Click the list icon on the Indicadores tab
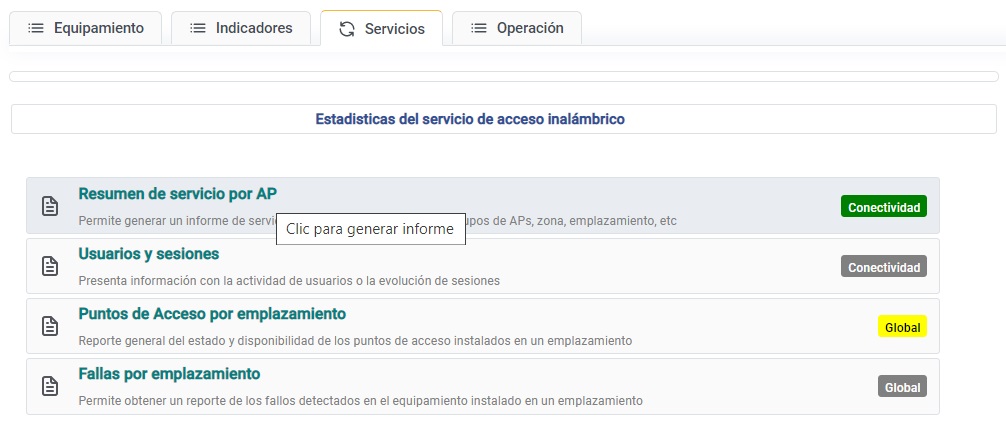The height and width of the screenshot is (433, 1006). (x=198, y=28)
